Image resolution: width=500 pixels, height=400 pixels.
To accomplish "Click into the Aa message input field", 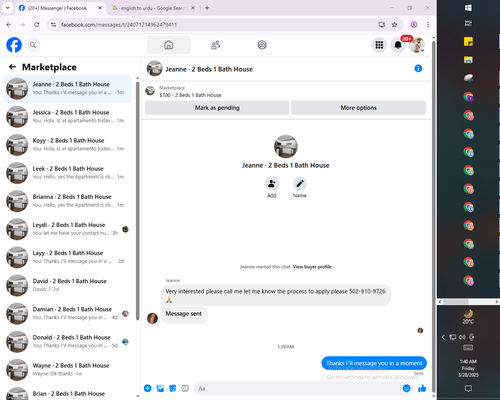I will pyautogui.click(x=299, y=388).
